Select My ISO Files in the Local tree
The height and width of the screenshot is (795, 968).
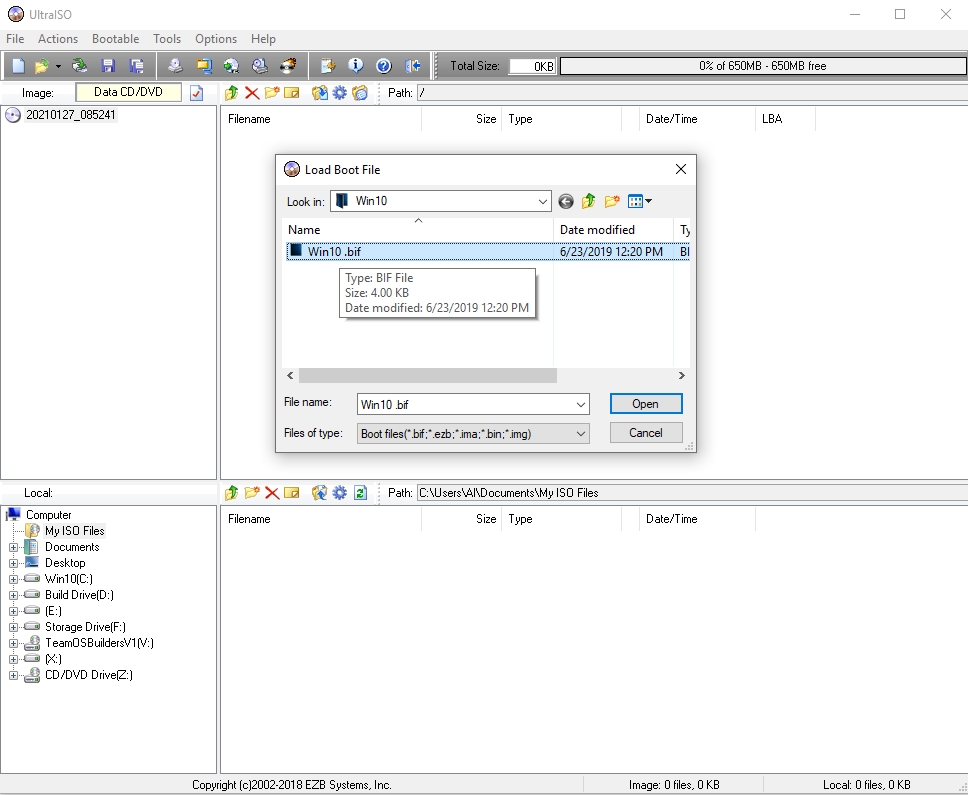coord(75,531)
